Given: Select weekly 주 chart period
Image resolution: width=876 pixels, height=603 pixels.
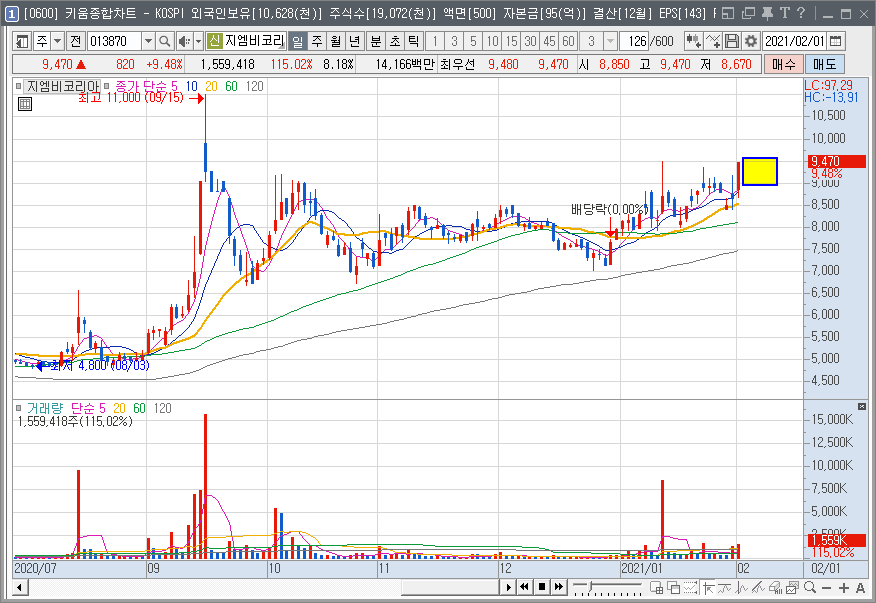Looking at the screenshot, I should pyautogui.click(x=317, y=41).
